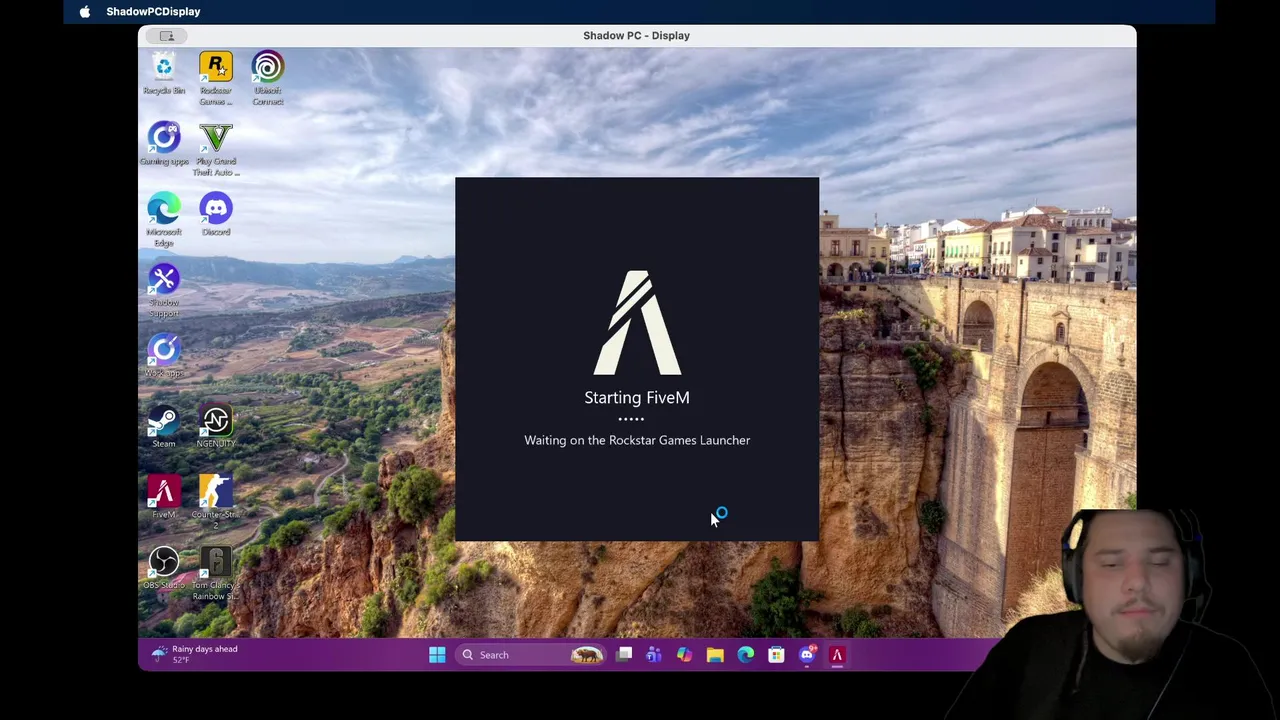Select Tom Clancy's Rainbow Six shortcut
1280x720 pixels.
[x=216, y=573]
